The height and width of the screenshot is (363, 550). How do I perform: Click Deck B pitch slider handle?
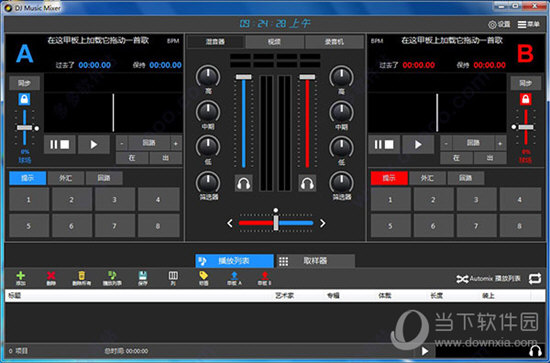[526, 127]
